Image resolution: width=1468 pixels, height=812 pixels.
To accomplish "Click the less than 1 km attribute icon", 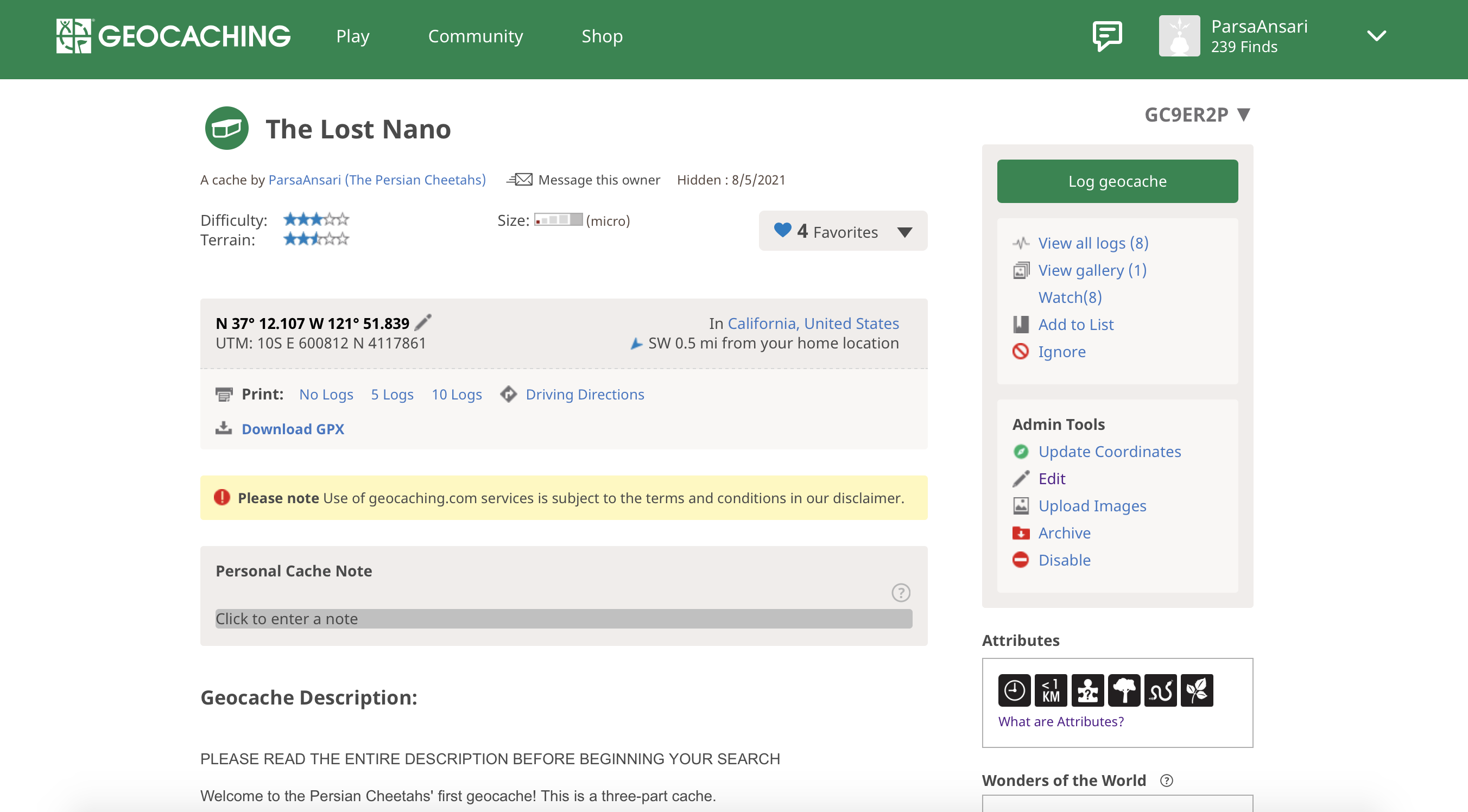I will 1051,690.
